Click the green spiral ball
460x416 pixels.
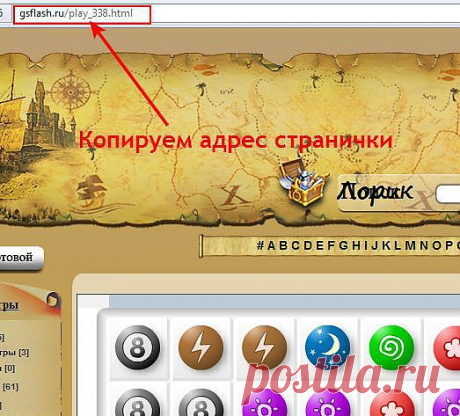pos(391,347)
